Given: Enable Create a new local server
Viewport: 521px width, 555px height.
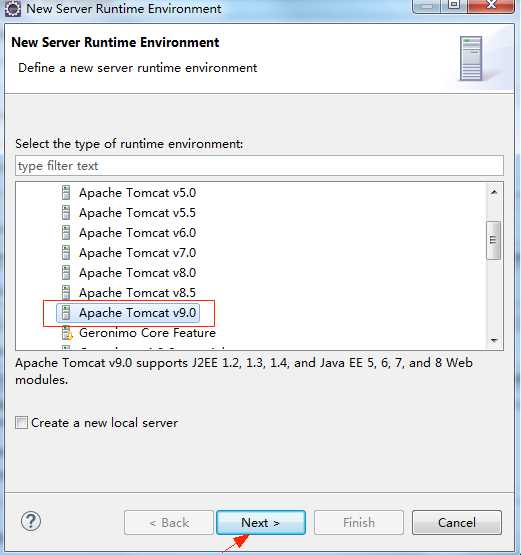Looking at the screenshot, I should 22,423.
